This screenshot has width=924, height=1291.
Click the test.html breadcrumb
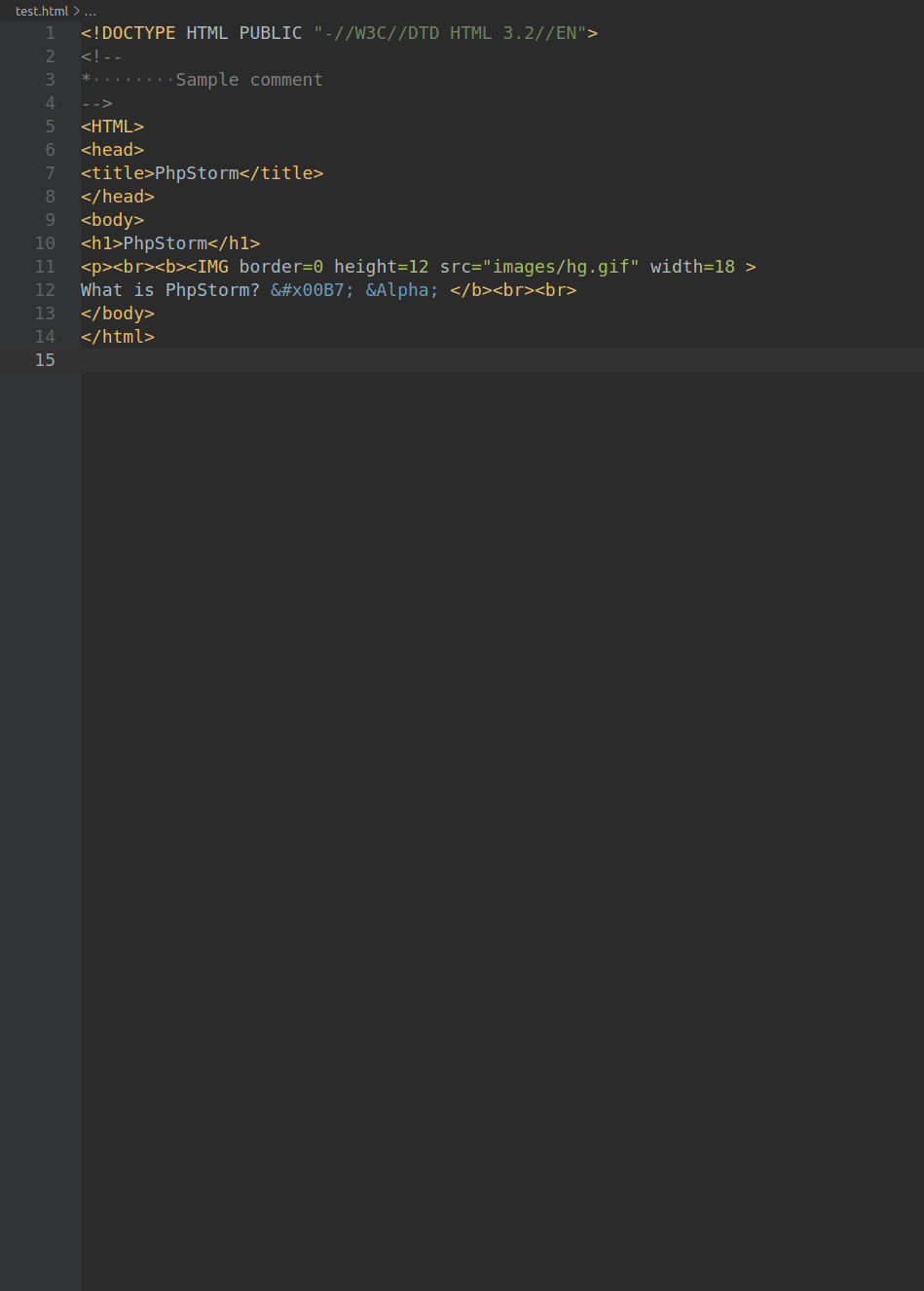click(42, 11)
